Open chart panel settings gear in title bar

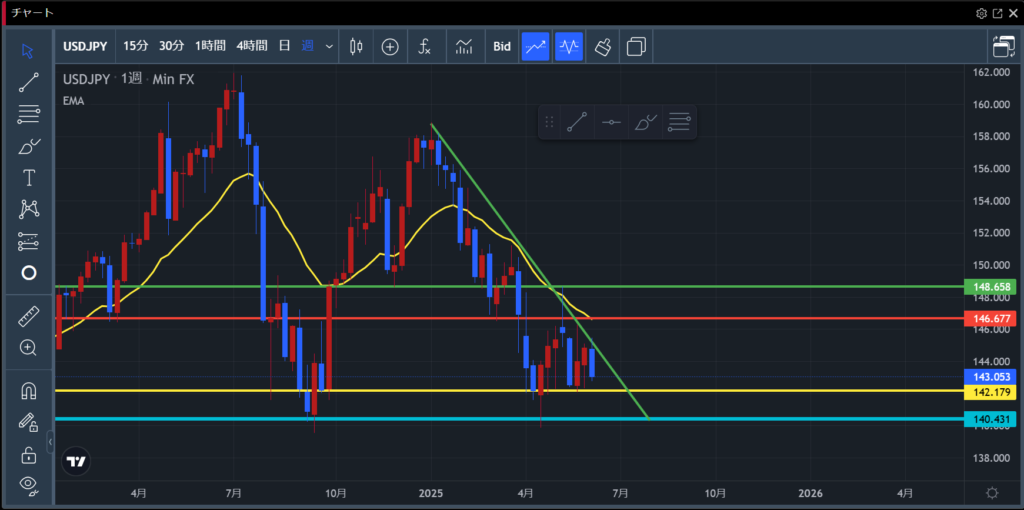981,13
